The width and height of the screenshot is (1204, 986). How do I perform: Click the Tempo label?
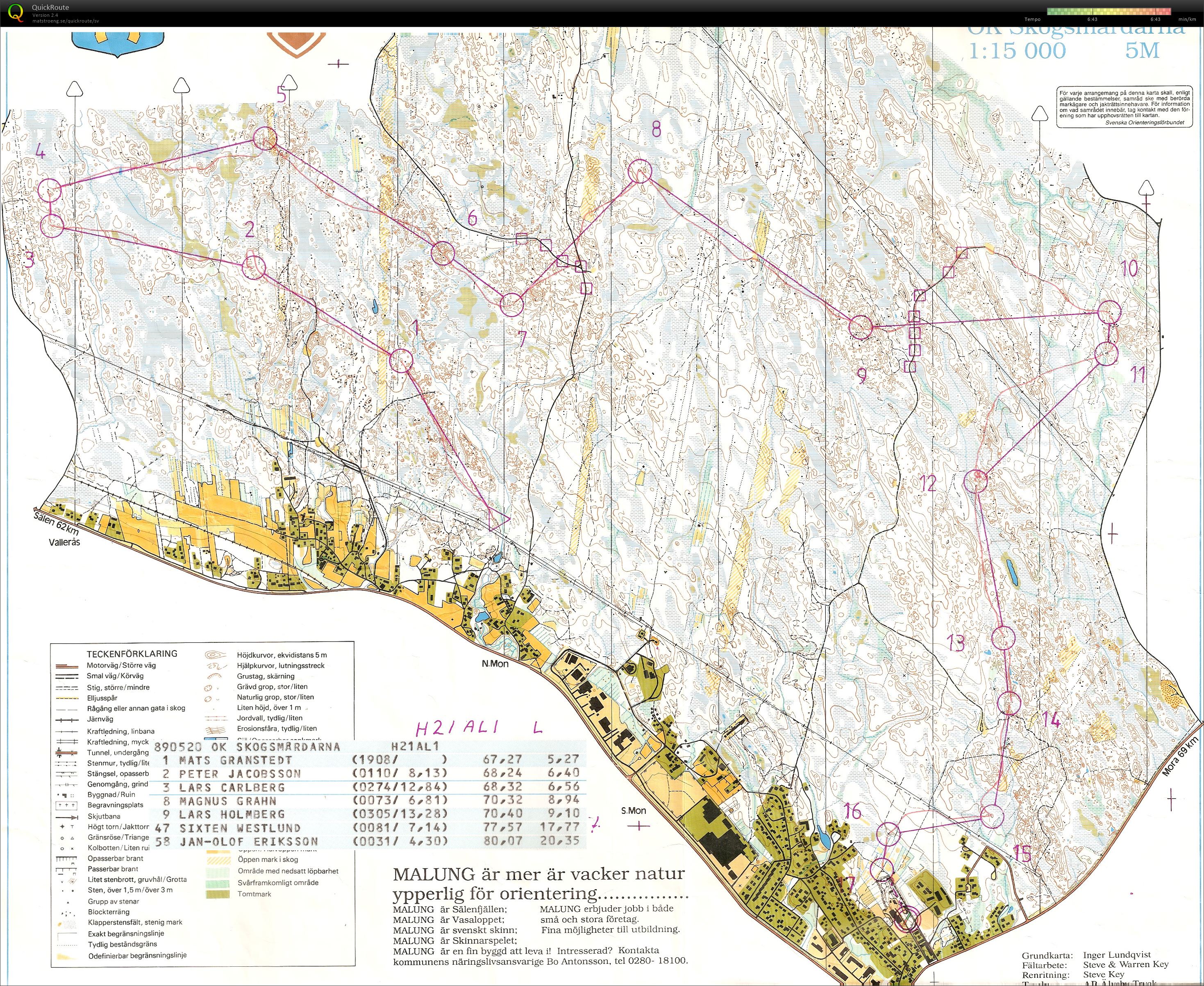(1033, 19)
